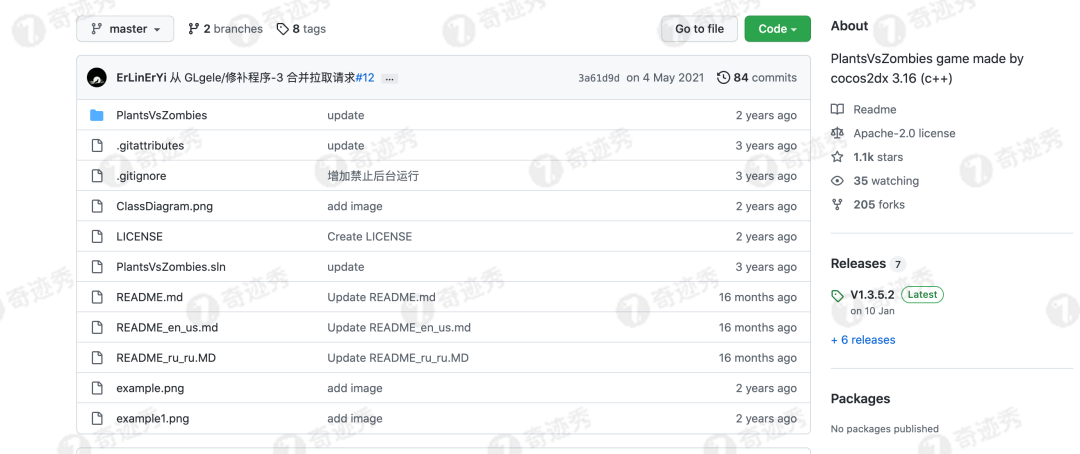
Task: Click file icon beside .gitignore
Action: coord(97,176)
